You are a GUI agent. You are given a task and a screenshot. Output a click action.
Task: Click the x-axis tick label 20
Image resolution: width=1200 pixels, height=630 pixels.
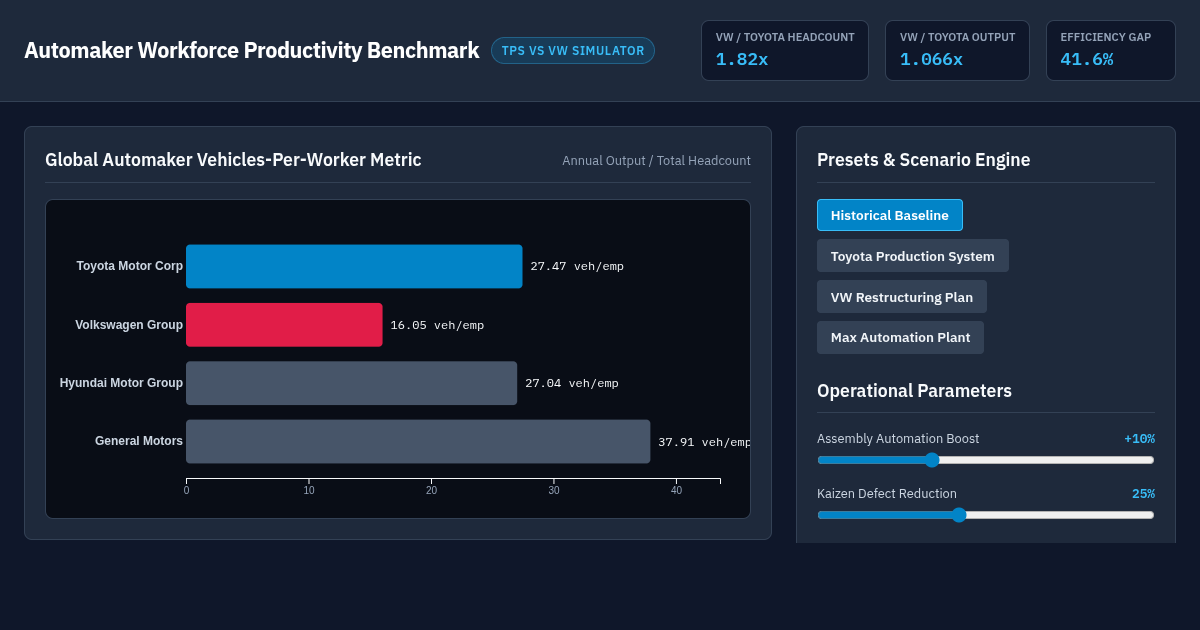click(431, 491)
